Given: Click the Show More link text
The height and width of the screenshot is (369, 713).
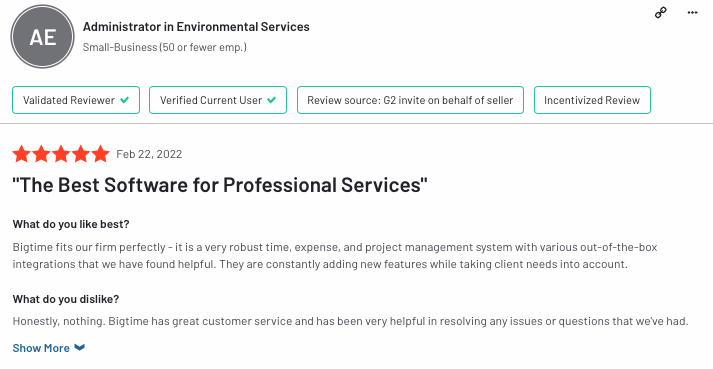Looking at the screenshot, I should coord(41,348).
